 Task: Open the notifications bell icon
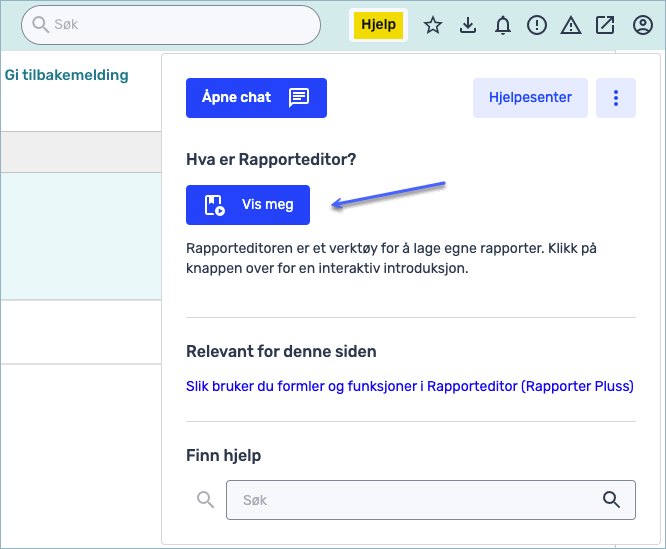502,25
